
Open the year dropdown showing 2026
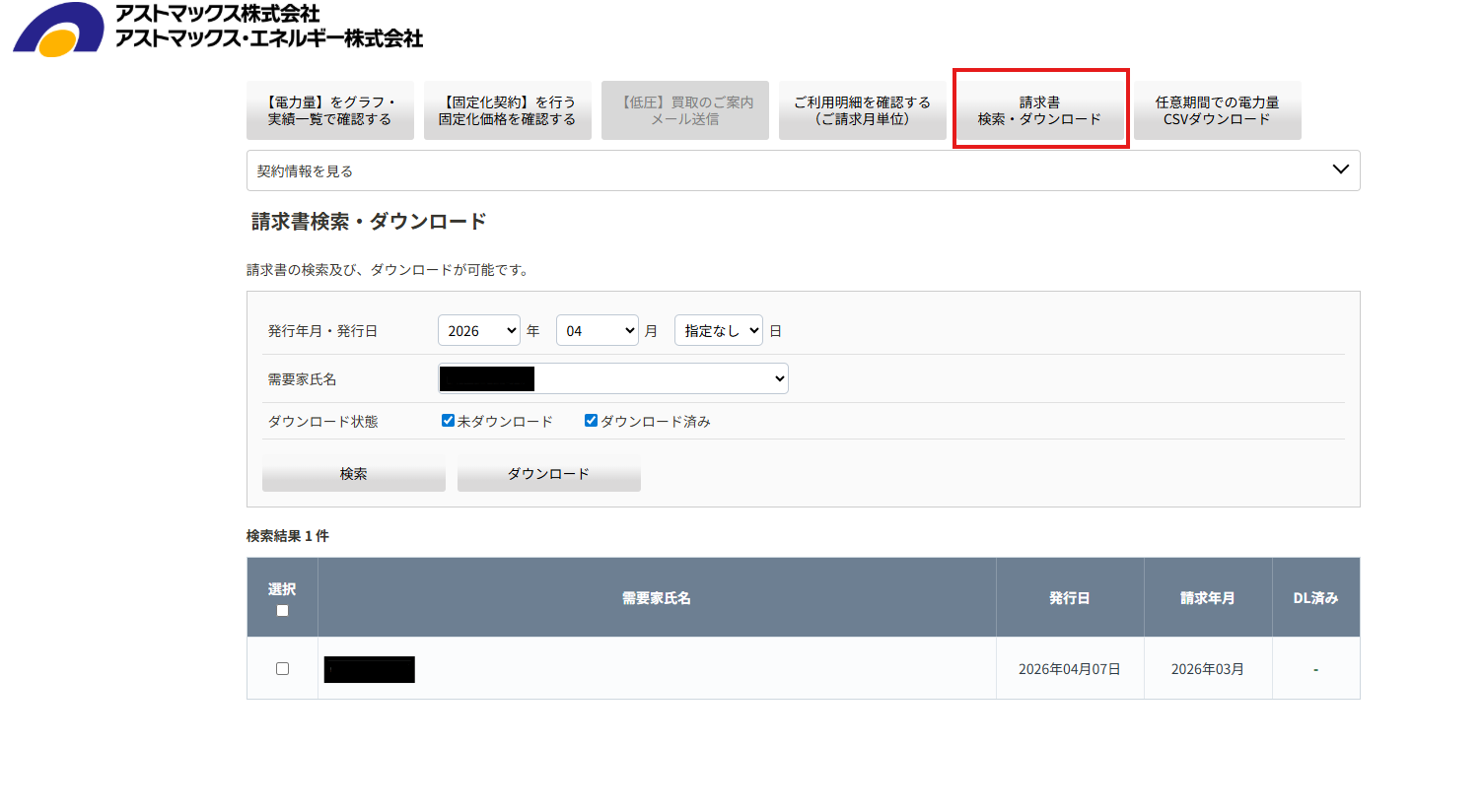tap(479, 331)
